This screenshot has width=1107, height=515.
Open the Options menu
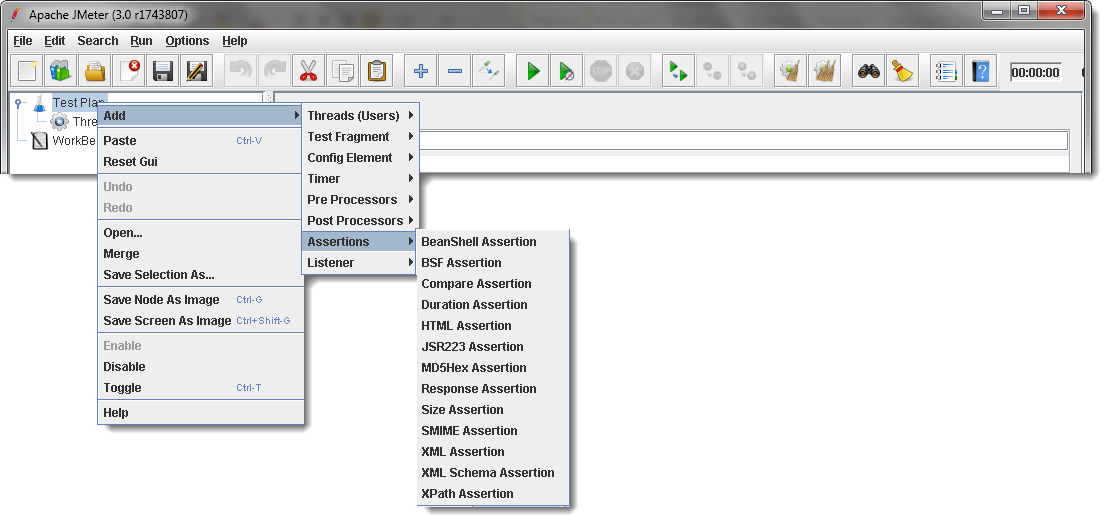coord(187,41)
